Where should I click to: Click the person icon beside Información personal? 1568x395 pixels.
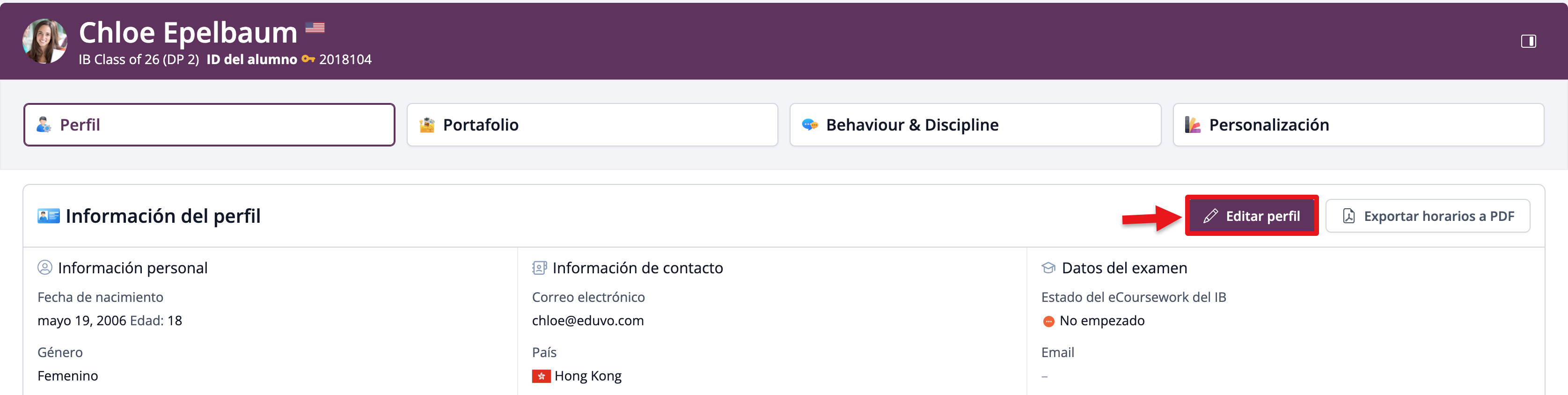(45, 268)
